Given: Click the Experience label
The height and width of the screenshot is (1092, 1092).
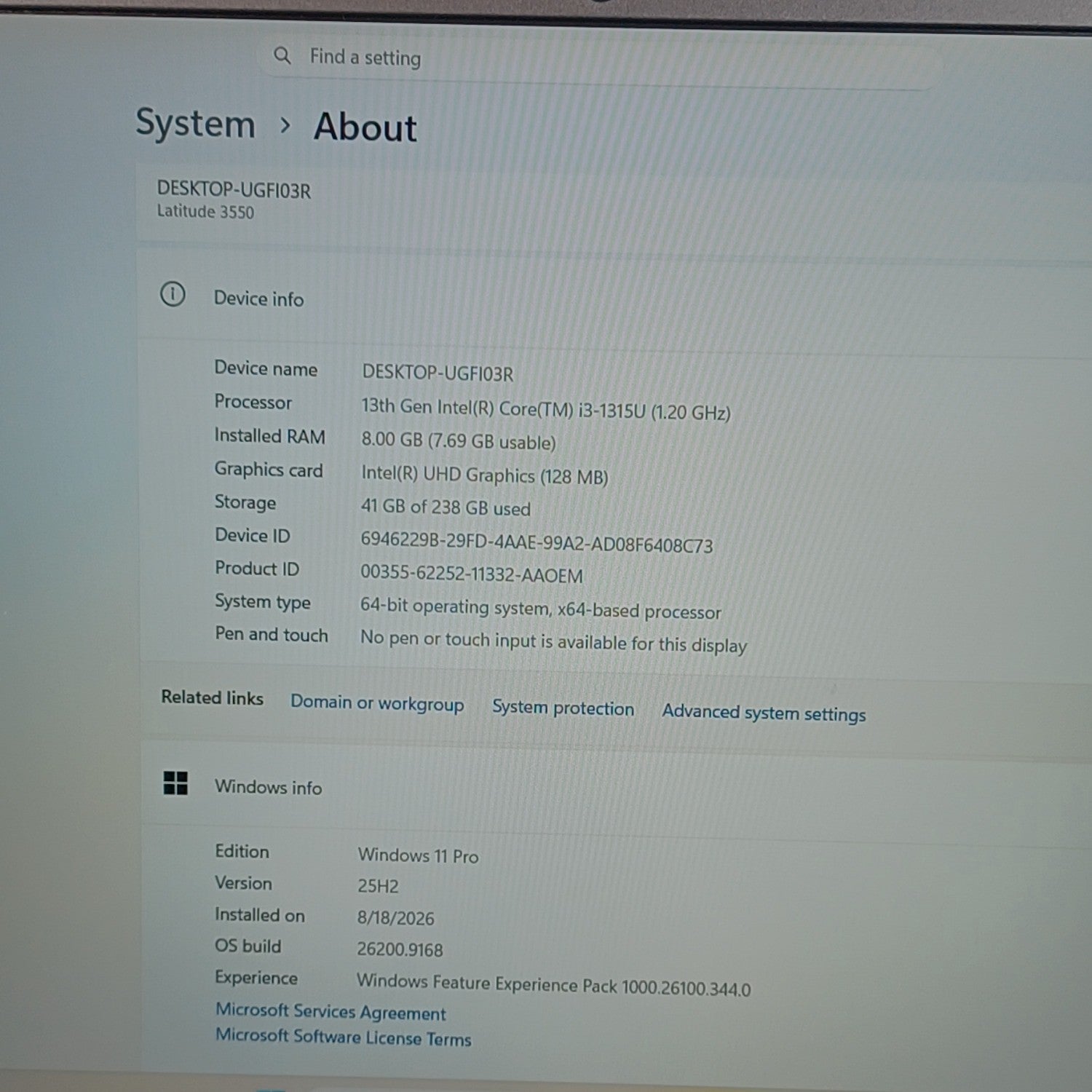Looking at the screenshot, I should pos(256,978).
